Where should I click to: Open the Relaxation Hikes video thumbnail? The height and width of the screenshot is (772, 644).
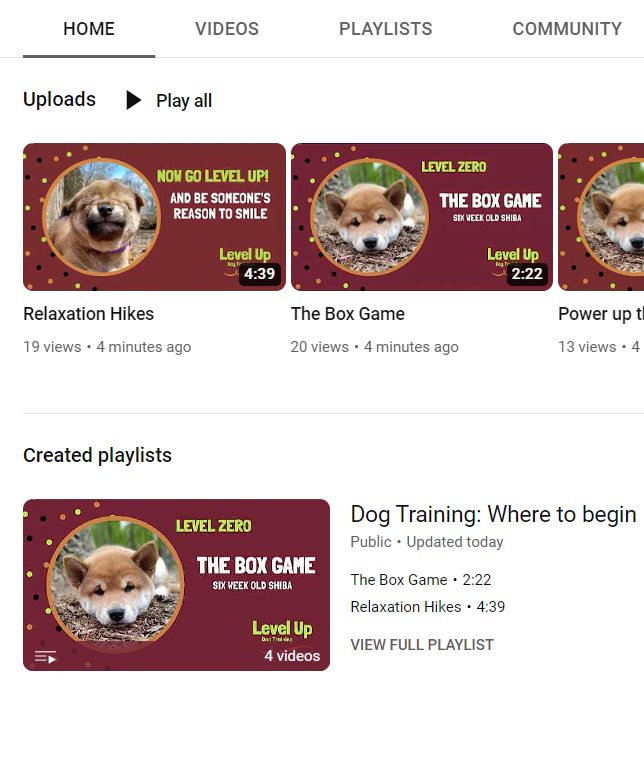[155, 217]
